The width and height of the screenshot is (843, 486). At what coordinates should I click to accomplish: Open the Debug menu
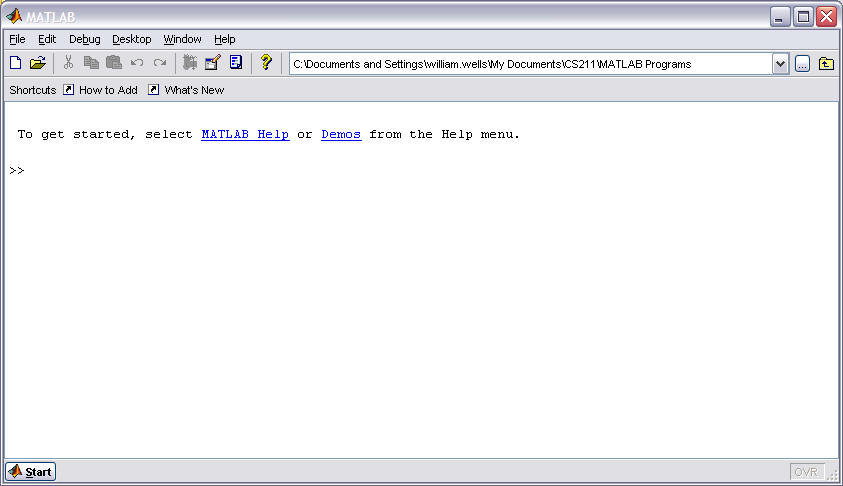(85, 39)
